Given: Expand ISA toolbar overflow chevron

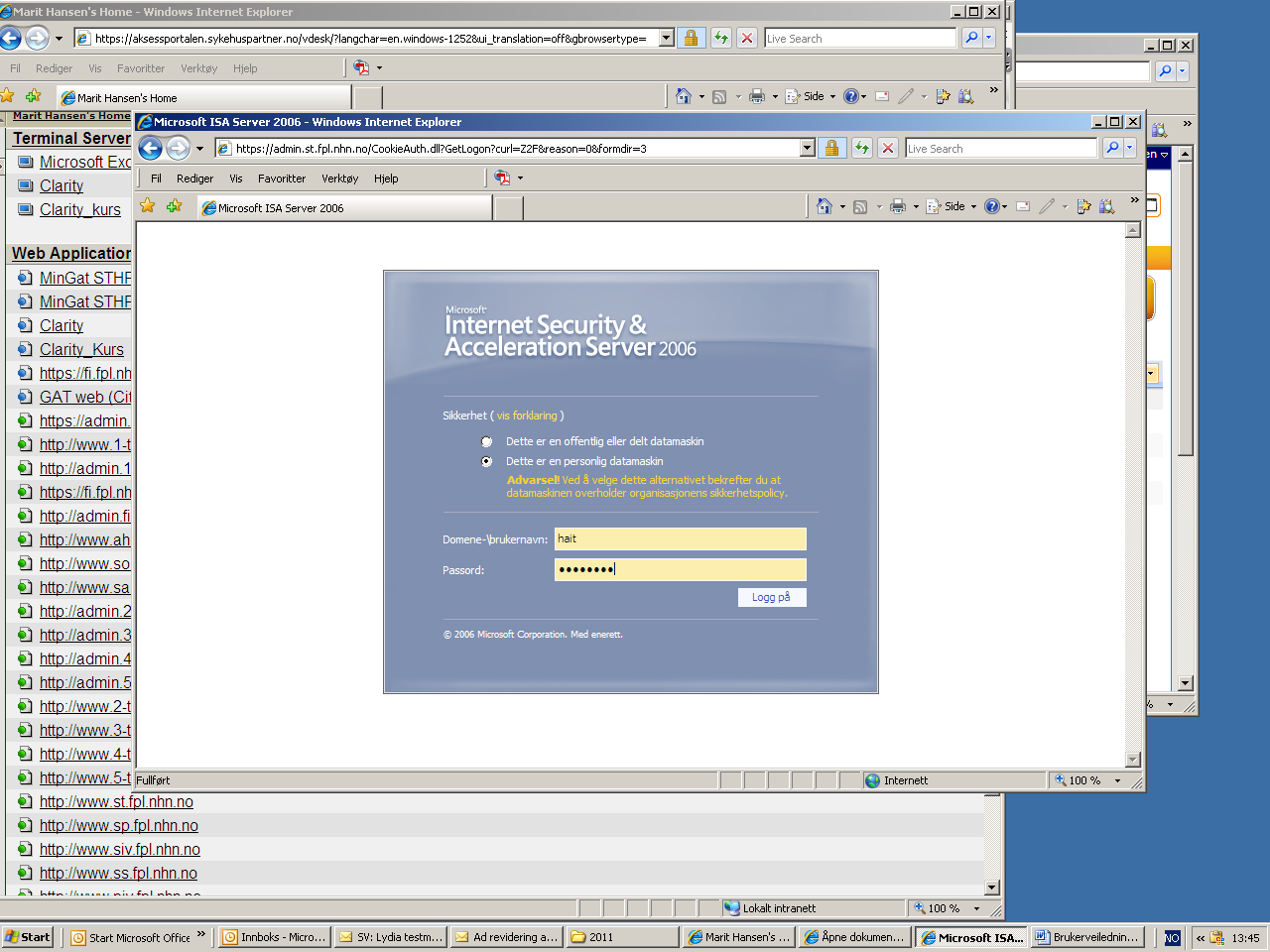Looking at the screenshot, I should point(1134,201).
